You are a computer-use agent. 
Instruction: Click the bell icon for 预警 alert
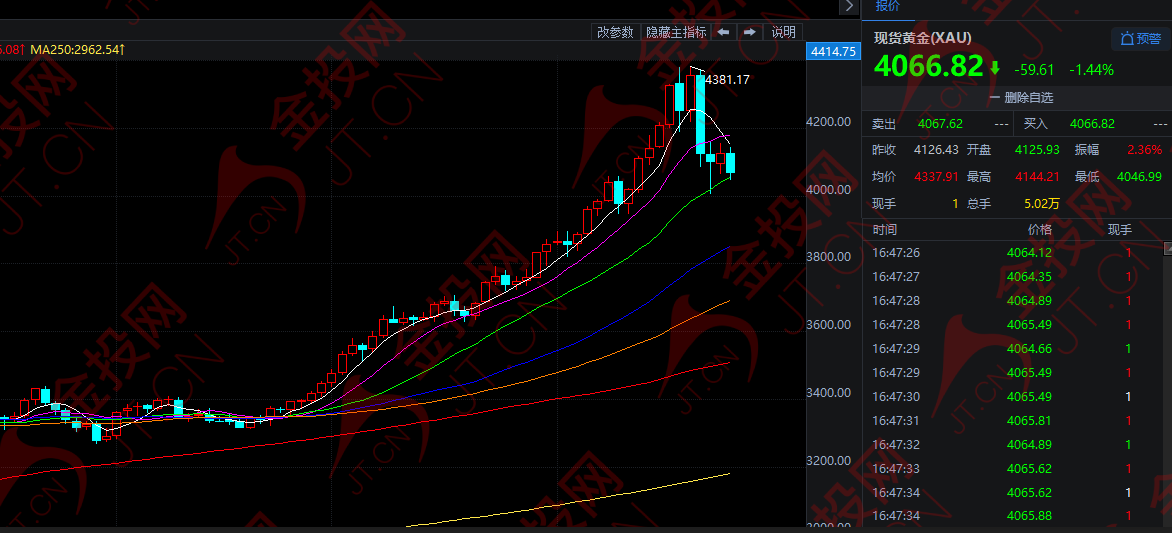(x=1127, y=39)
